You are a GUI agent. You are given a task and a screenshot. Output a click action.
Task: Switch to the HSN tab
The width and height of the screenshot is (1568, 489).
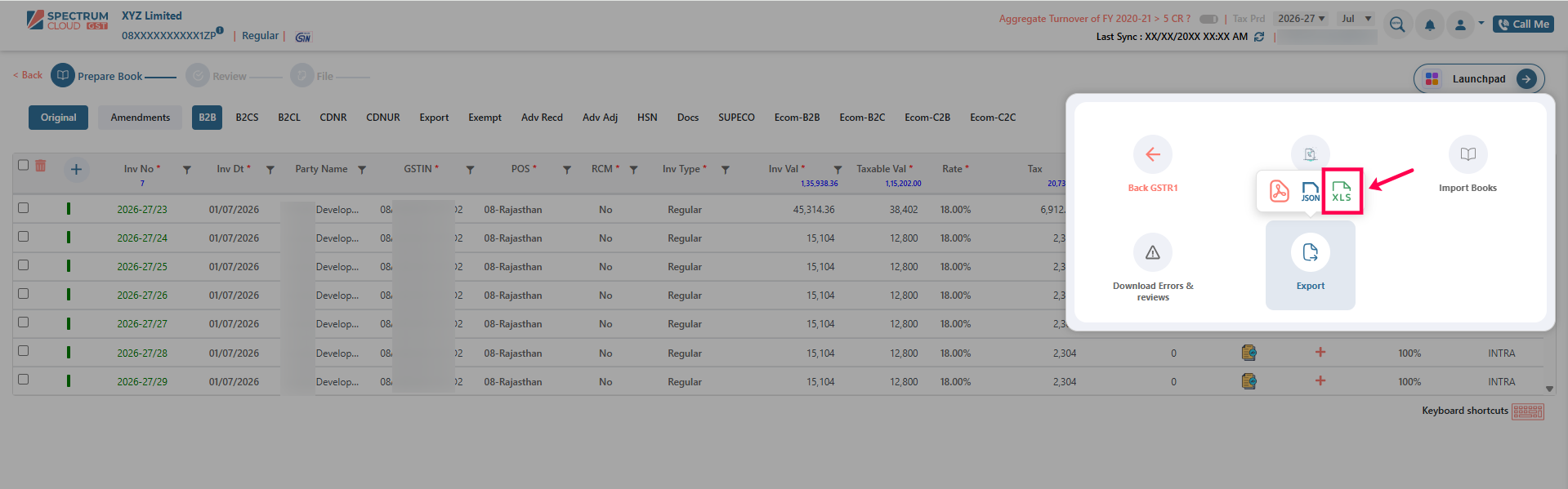click(647, 118)
